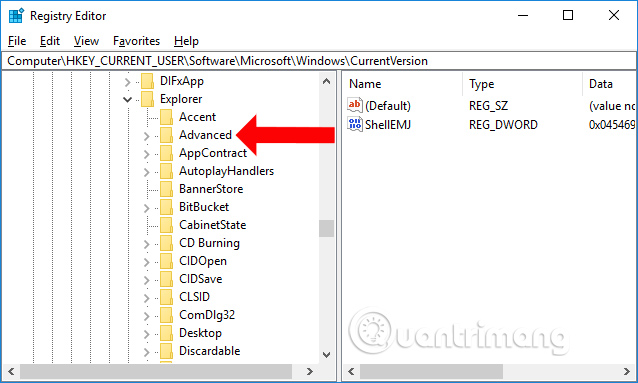Viewport: 638px width, 383px height.
Task: Expand the Discardable key
Action: pyautogui.click(x=146, y=352)
